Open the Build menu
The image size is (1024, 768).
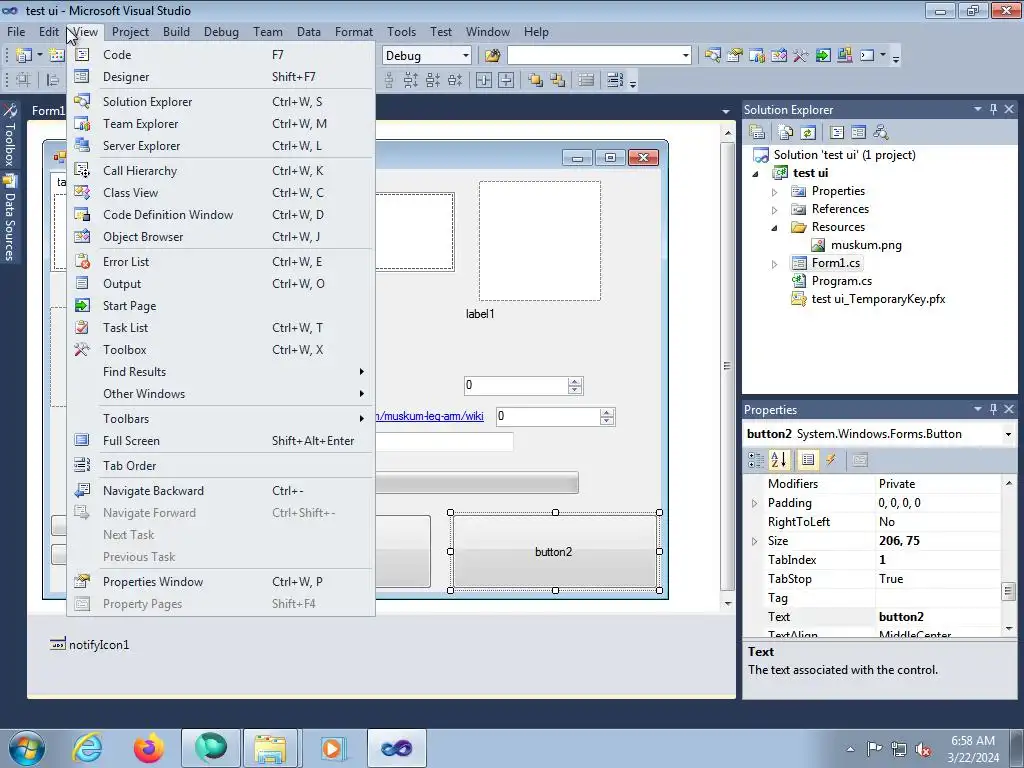point(176,32)
